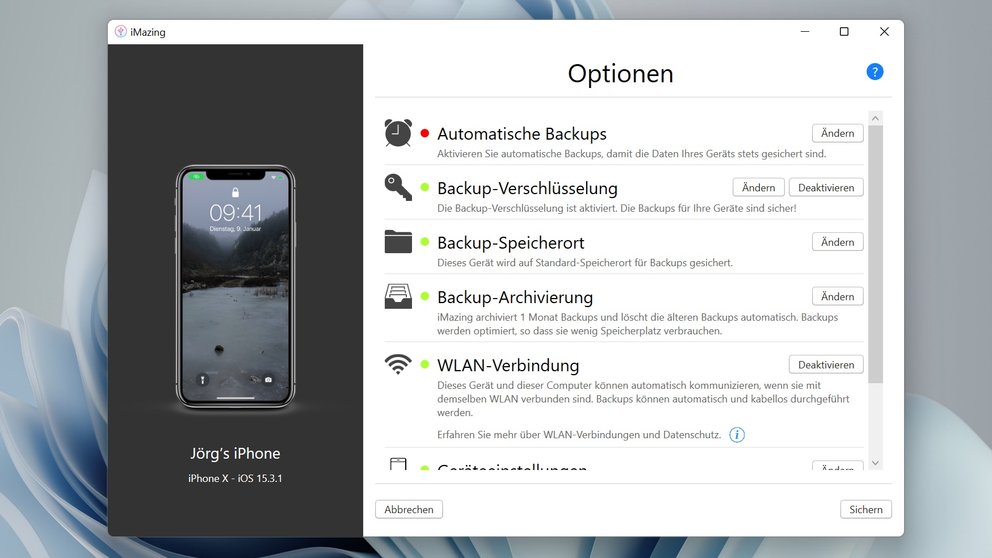992x558 pixels.
Task: Click the red status dot of Automatische Backups
Action: (x=425, y=133)
